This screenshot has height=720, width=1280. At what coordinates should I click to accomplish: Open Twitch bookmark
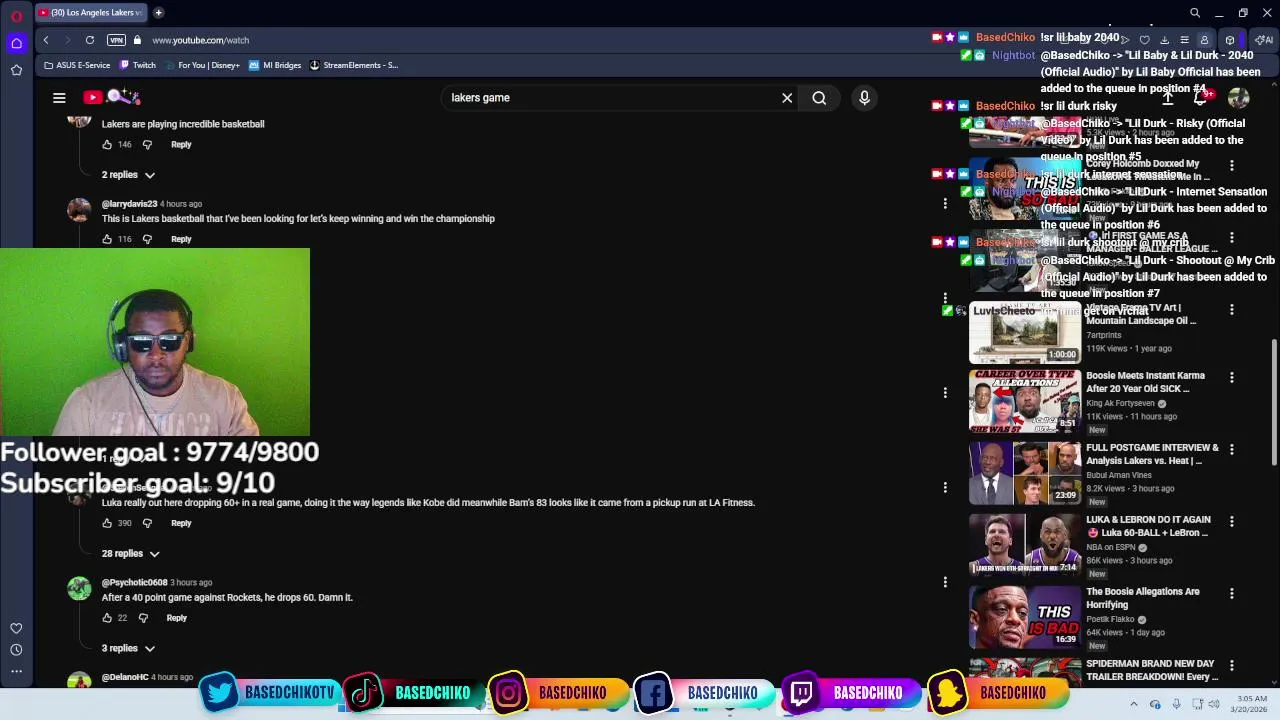[x=138, y=65]
